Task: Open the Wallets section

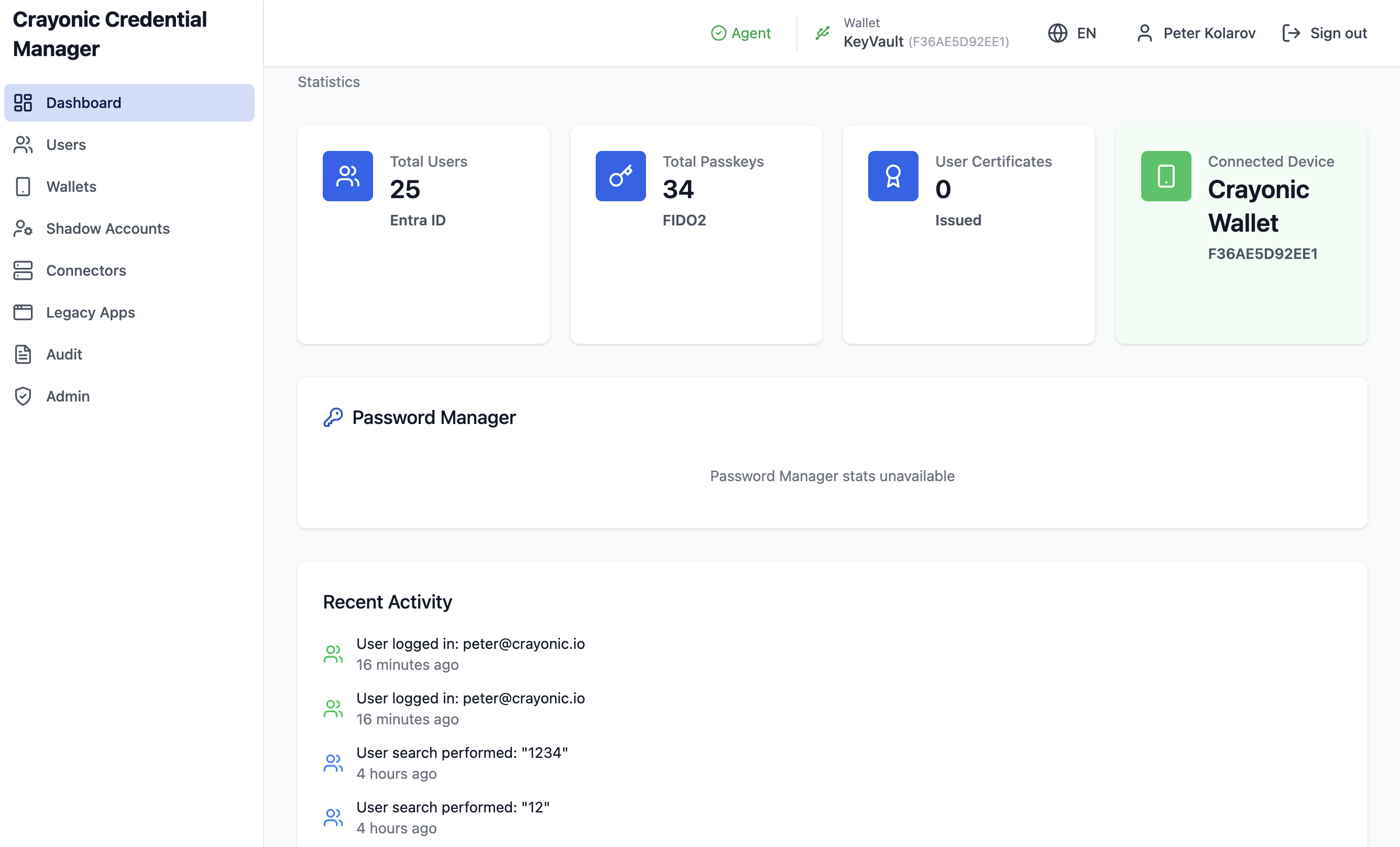Action: coord(71,187)
